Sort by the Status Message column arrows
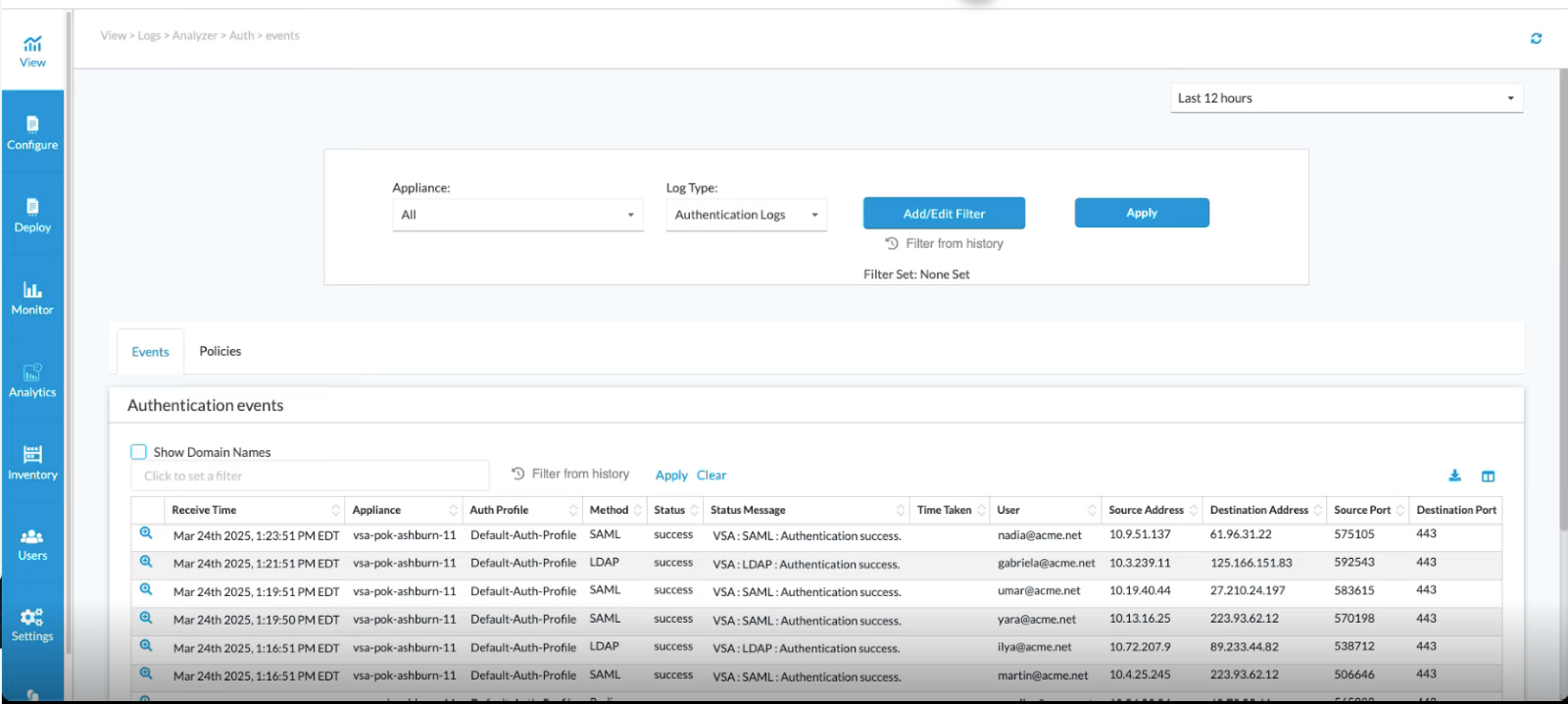The height and width of the screenshot is (704, 1568). [x=901, y=510]
